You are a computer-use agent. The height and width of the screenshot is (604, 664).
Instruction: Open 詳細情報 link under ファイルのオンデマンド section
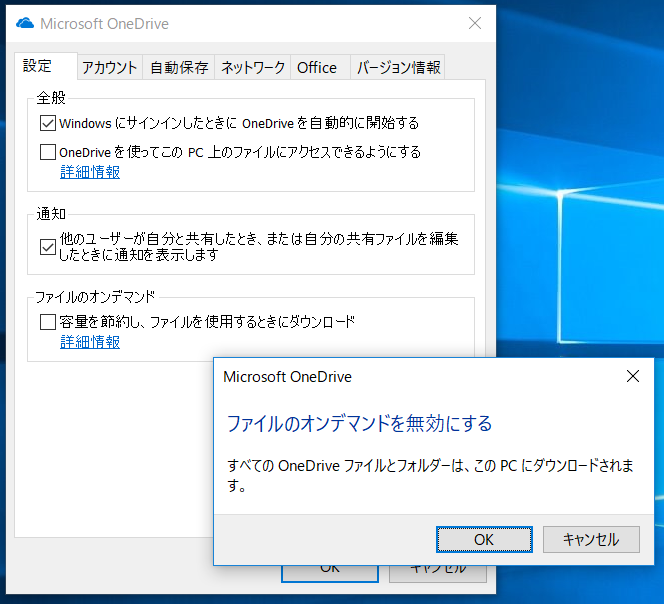(90, 342)
